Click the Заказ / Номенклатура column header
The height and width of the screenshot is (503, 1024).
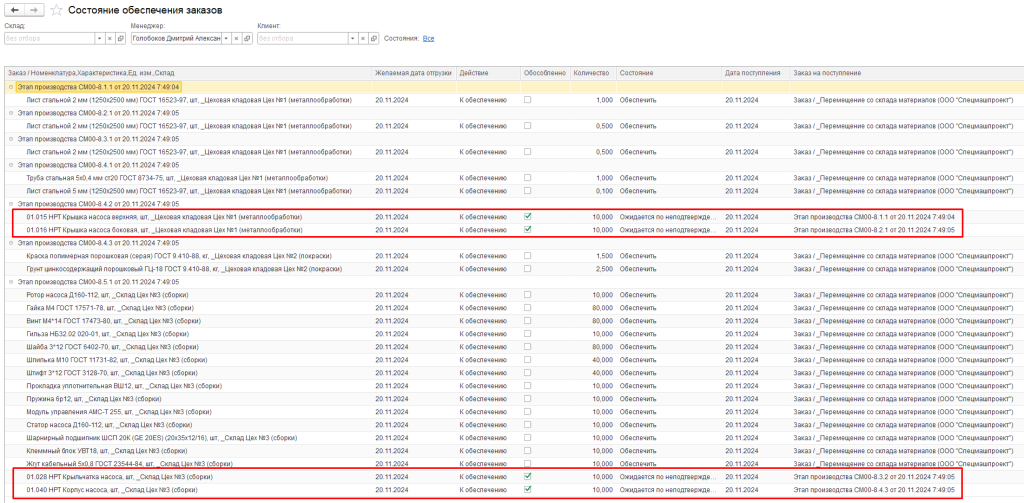click(x=188, y=73)
